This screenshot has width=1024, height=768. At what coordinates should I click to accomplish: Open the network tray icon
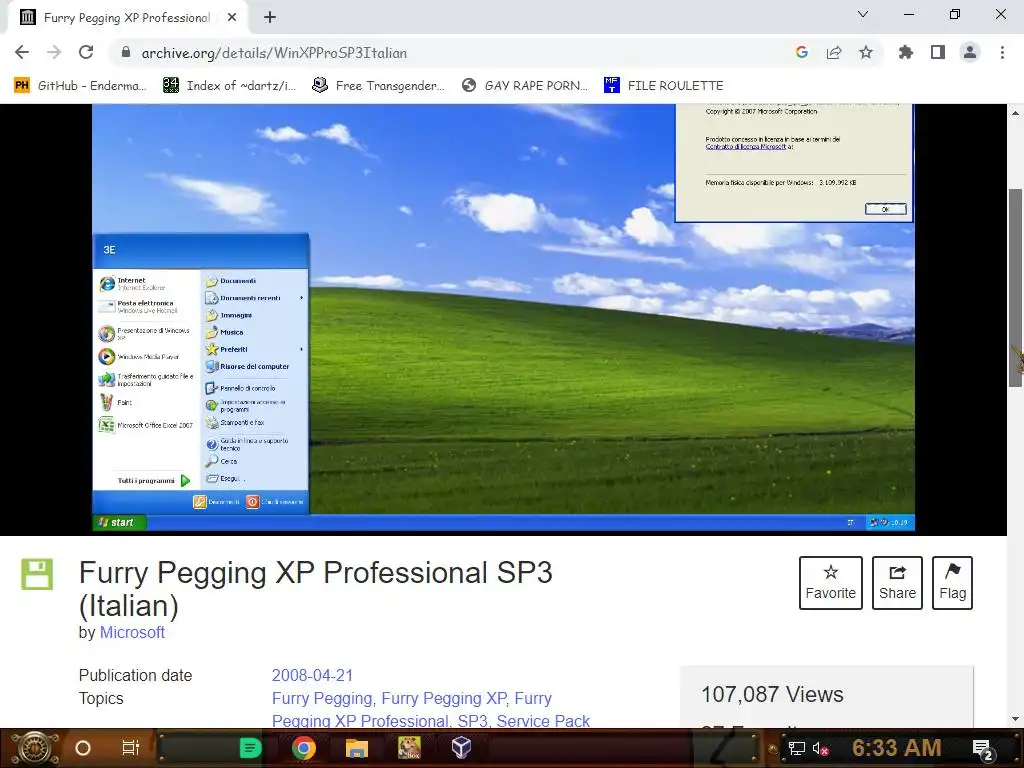(796, 748)
